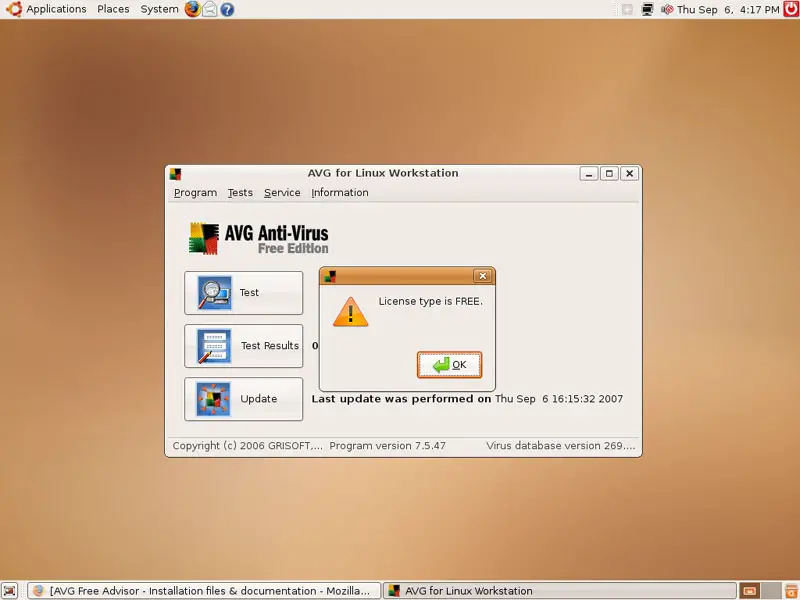Click the clock showing Thu Sep 6, 4:17 PM

point(728,10)
